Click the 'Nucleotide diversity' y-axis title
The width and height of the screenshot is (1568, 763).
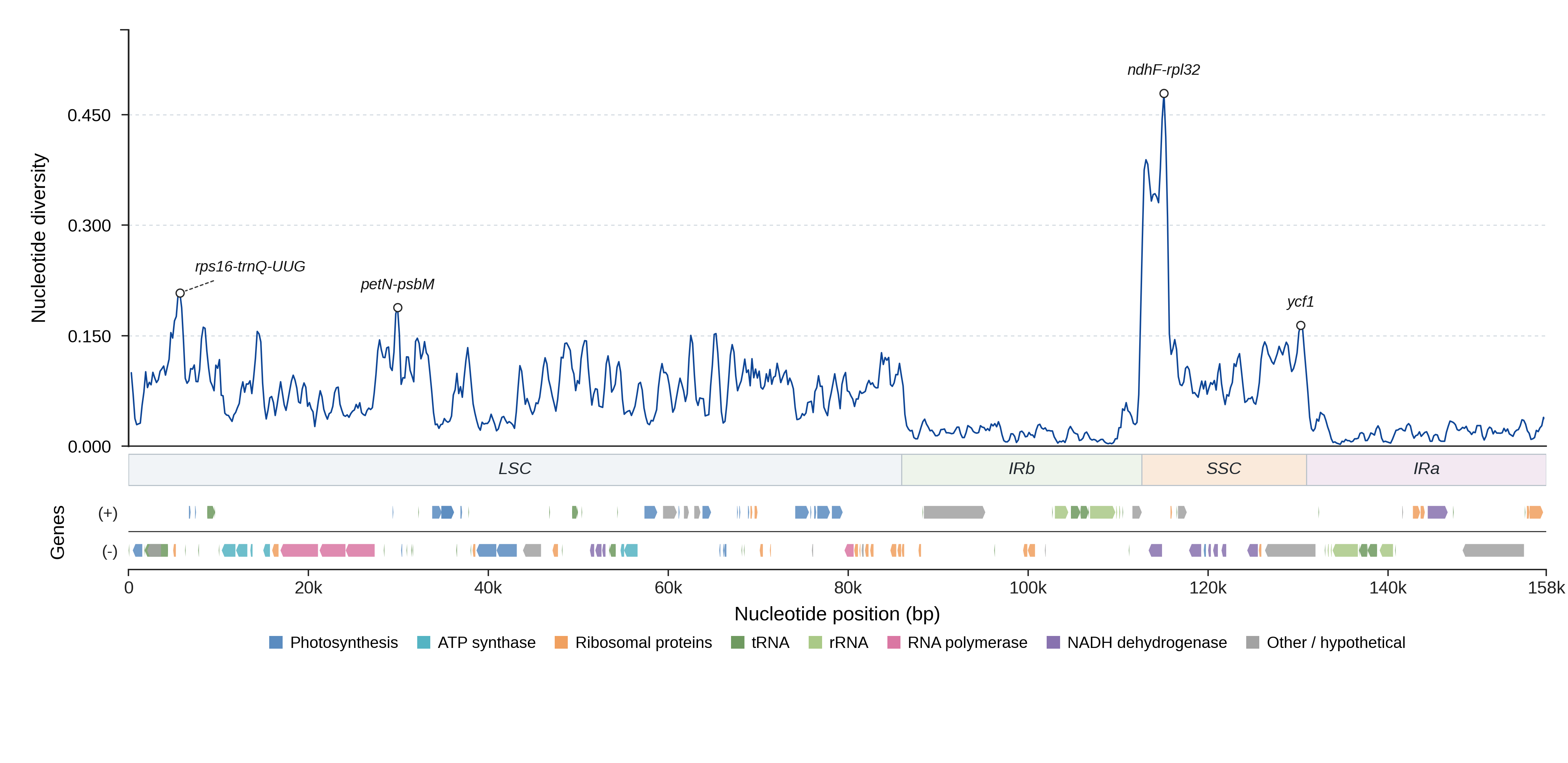(x=39, y=238)
